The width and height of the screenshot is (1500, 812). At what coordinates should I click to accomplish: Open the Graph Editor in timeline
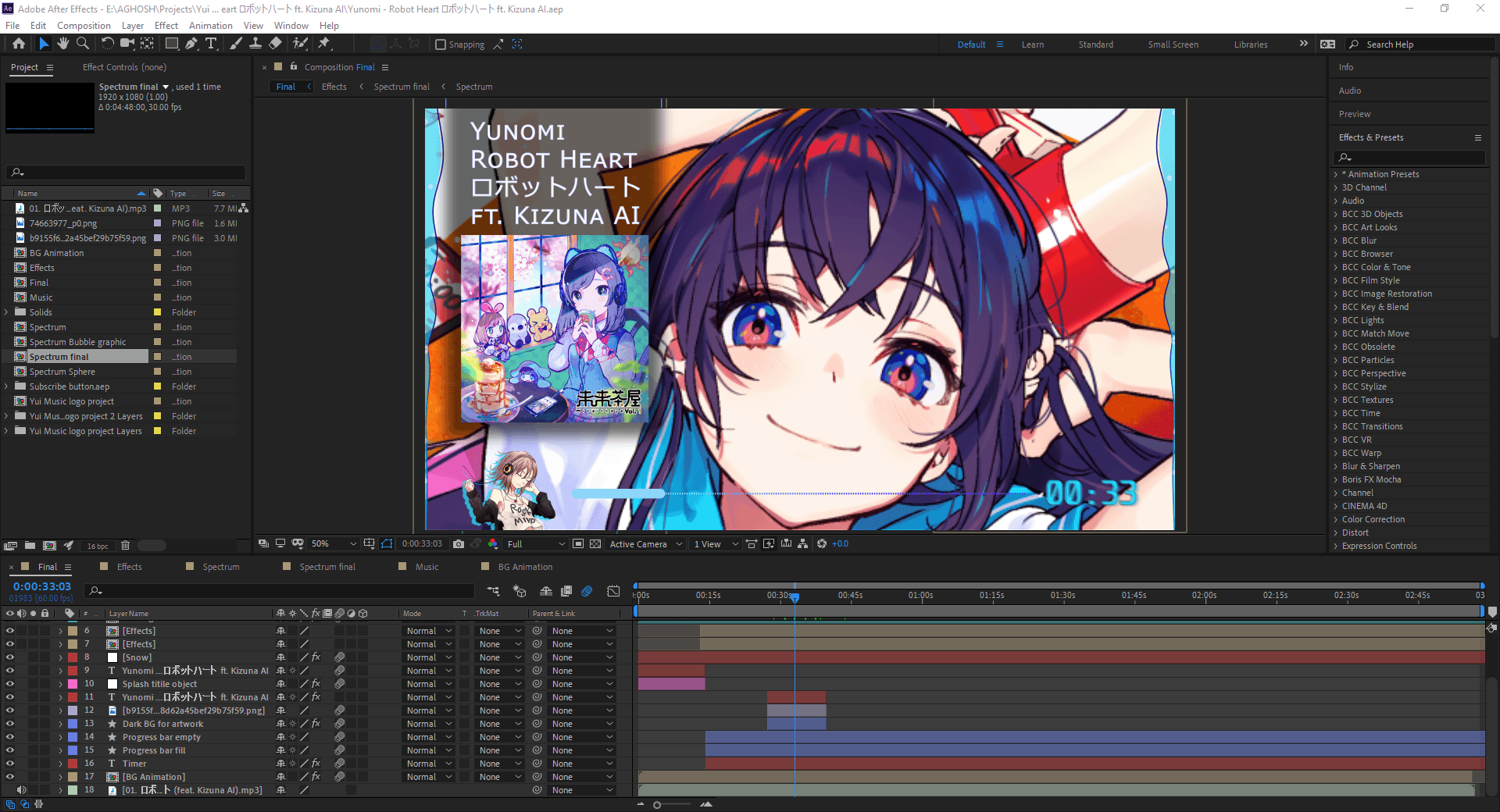pyautogui.click(x=613, y=591)
